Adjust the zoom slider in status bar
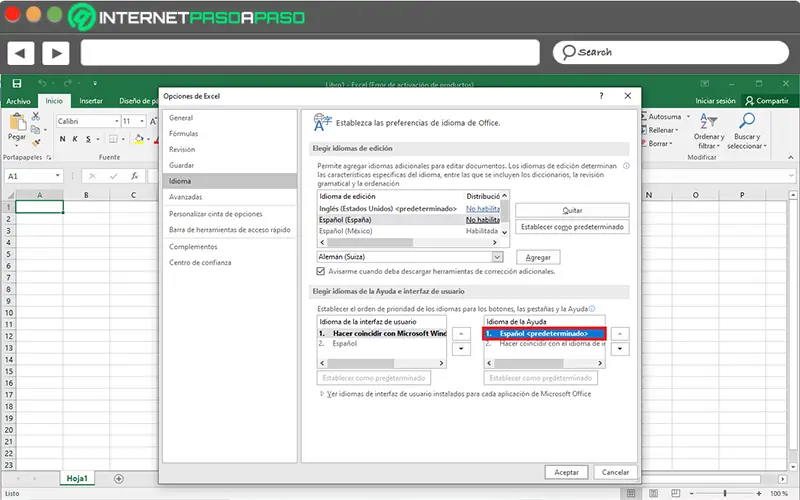The width and height of the screenshot is (800, 500). tap(724, 493)
